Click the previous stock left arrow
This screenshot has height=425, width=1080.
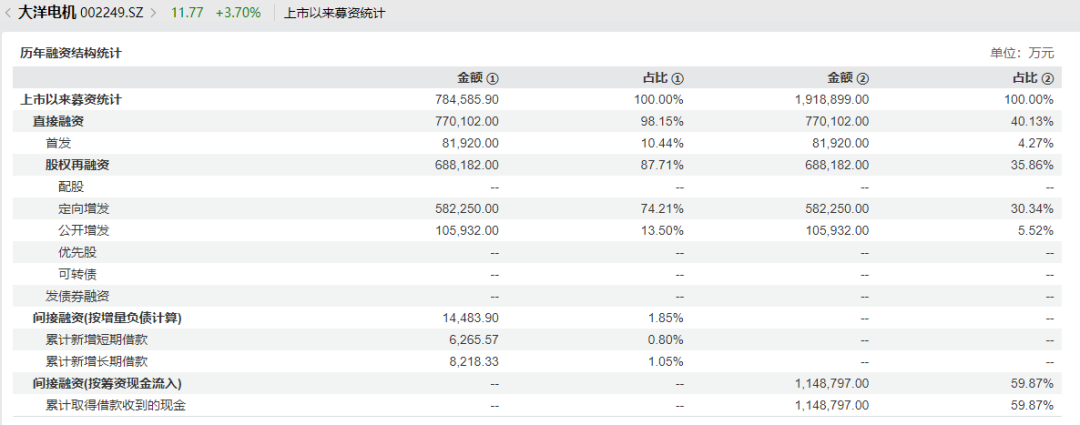pyautogui.click(x=8, y=13)
